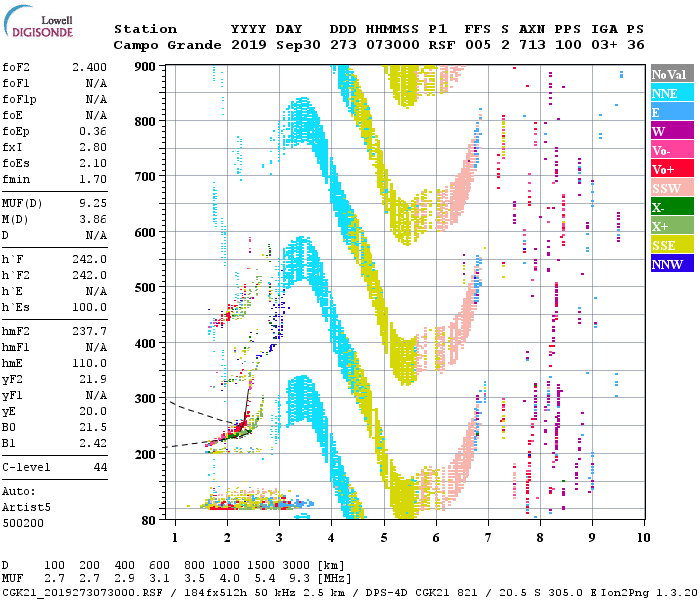
Task: Click the SSE yellow legend swatch
Action: tap(672, 245)
